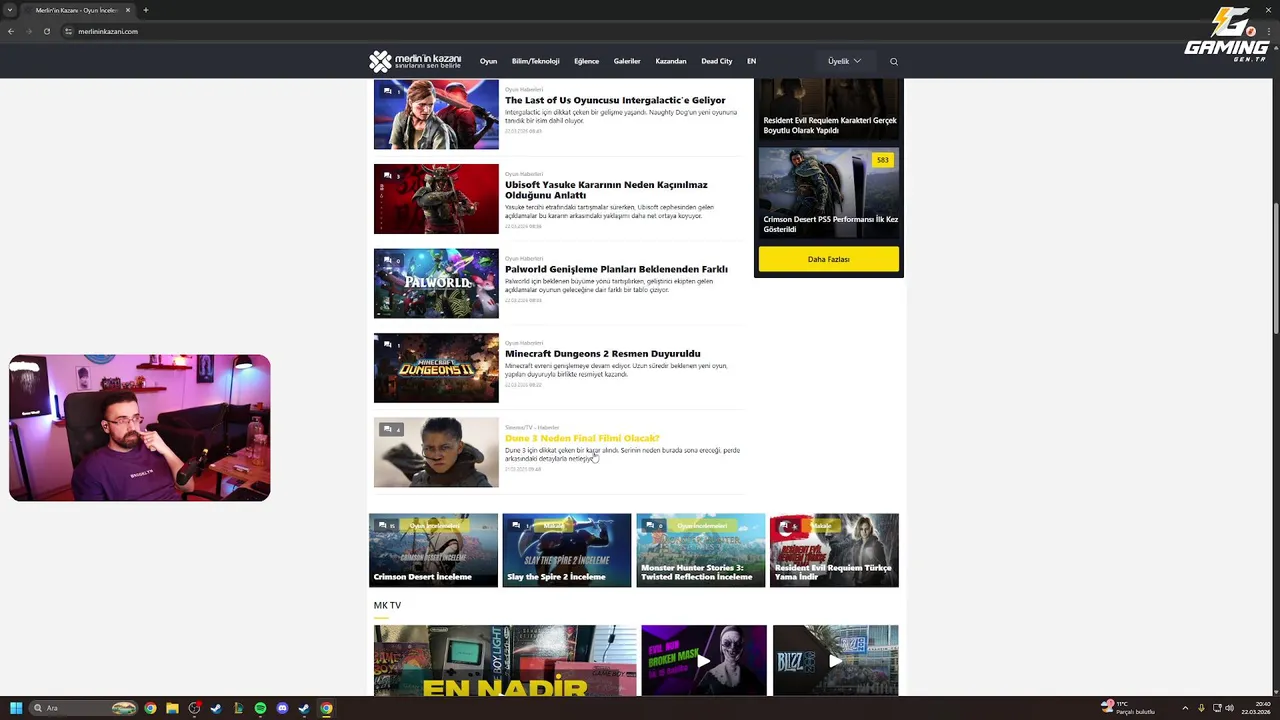The height and width of the screenshot is (720, 1280).
Task: Open the Crimson Desert İnceleme card
Action: click(433, 550)
